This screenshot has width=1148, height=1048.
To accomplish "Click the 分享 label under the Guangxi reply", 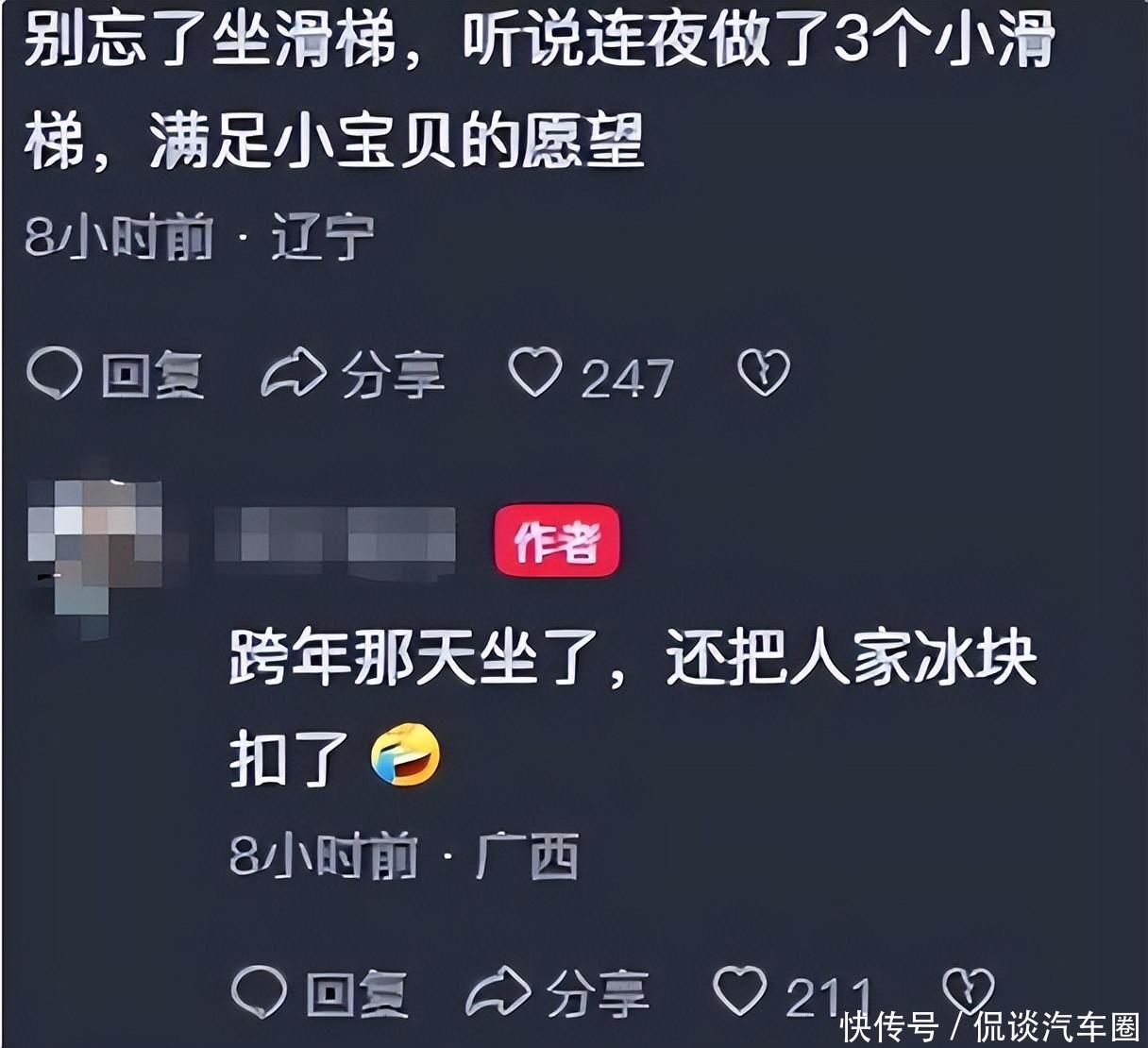I will (599, 993).
